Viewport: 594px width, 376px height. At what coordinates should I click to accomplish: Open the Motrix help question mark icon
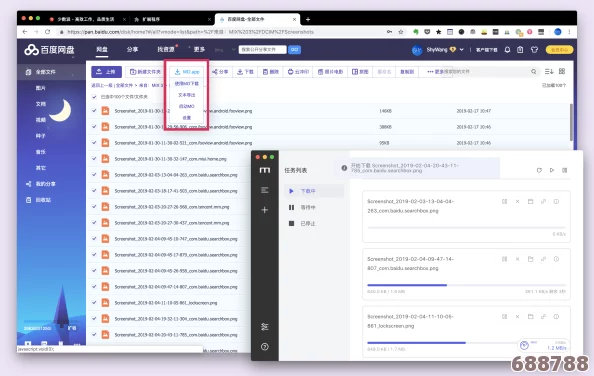click(x=265, y=346)
